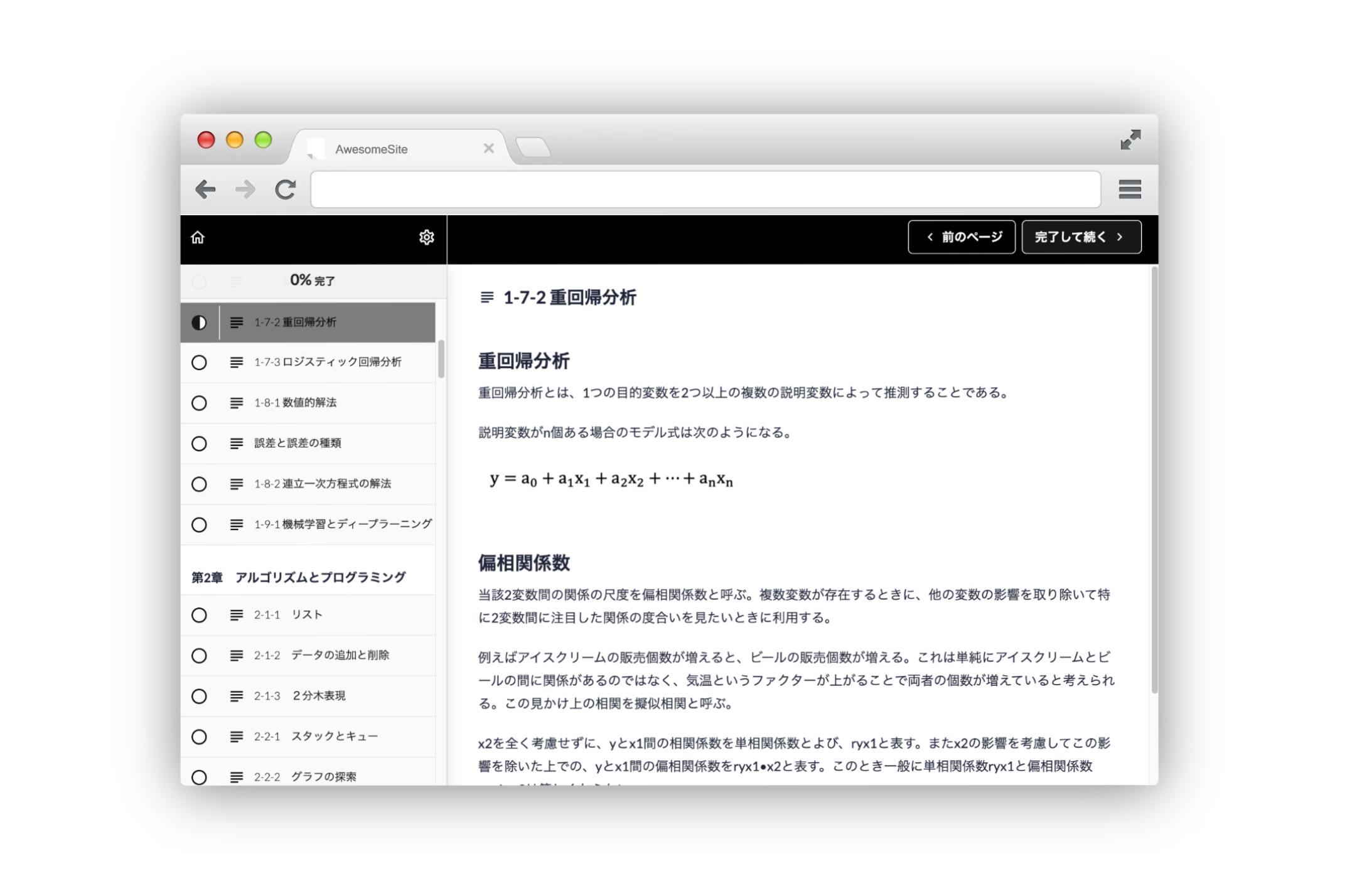Open lesson 誤差と誤差の種類

(x=308, y=444)
